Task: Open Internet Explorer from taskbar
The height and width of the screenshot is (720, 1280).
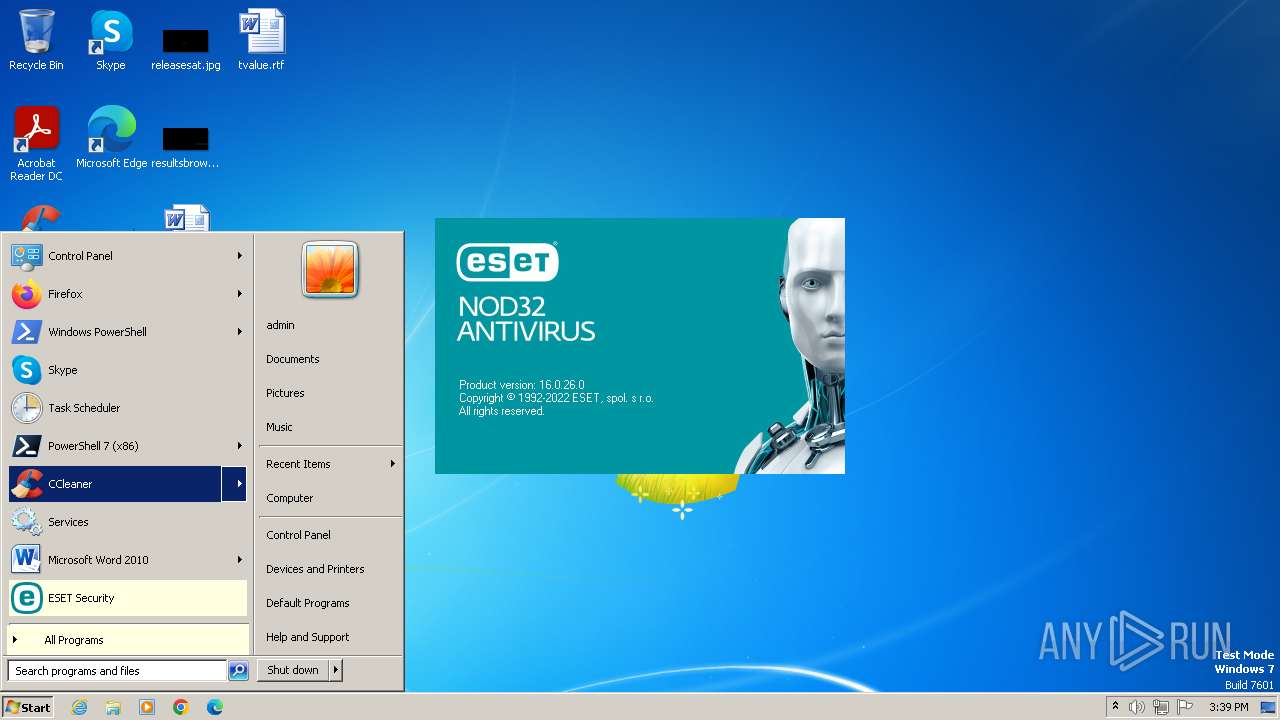Action: [79, 707]
